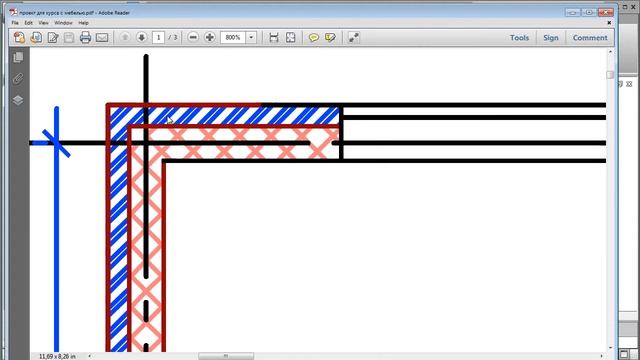
Task: Click the vertical scrollbar up arrow
Action: [x=610, y=52]
